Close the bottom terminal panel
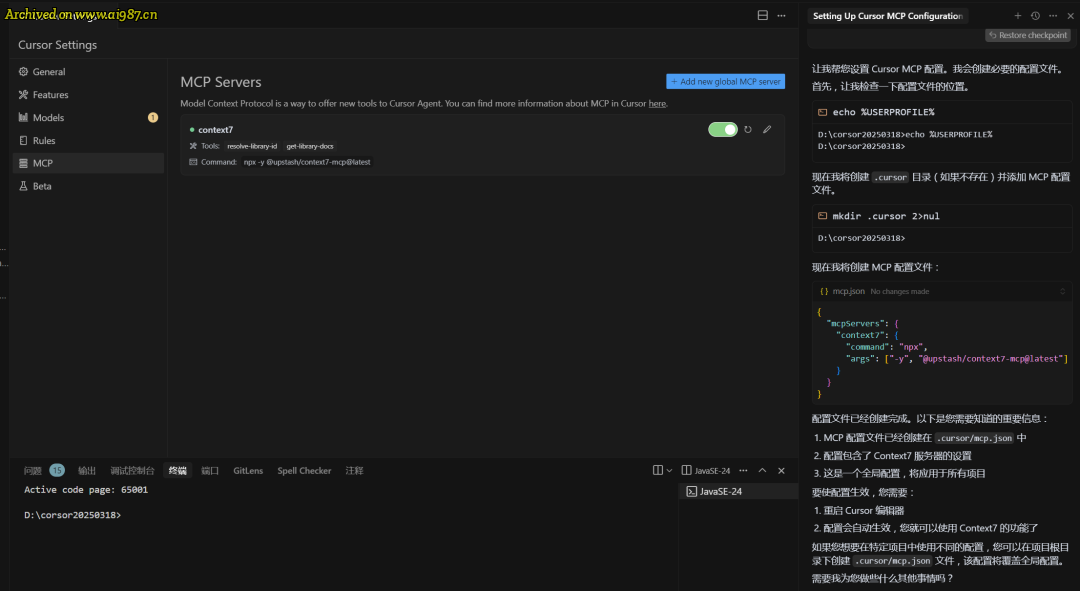The image size is (1080, 591). [x=781, y=470]
